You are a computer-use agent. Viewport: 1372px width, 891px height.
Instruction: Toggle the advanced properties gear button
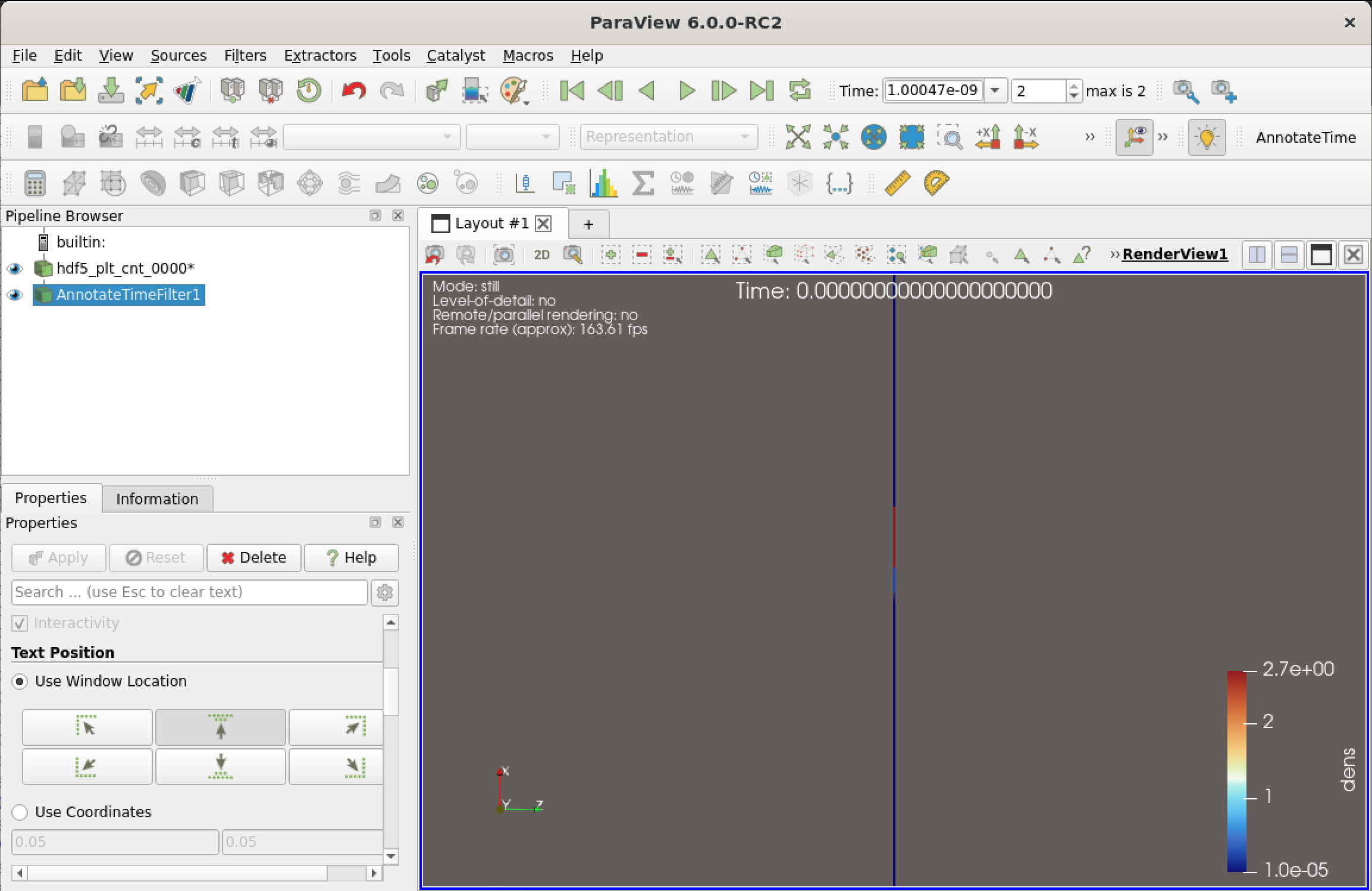385,592
